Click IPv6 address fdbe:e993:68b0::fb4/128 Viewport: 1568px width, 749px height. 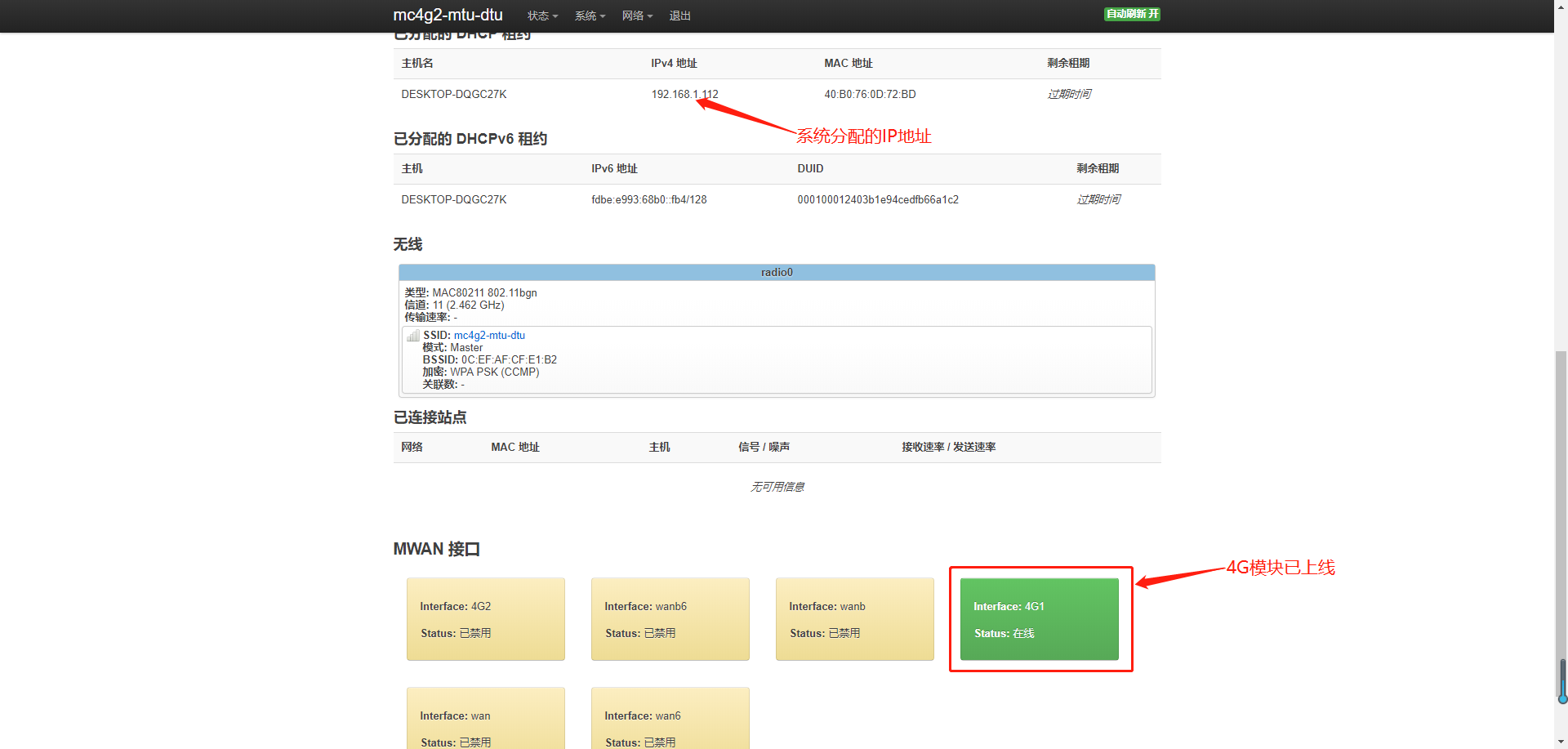[649, 199]
